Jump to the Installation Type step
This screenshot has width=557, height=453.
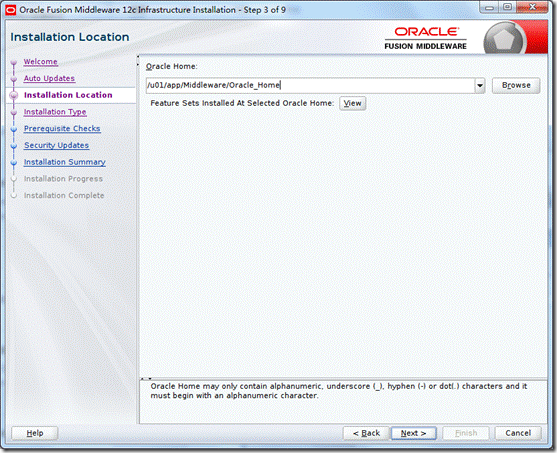55,112
